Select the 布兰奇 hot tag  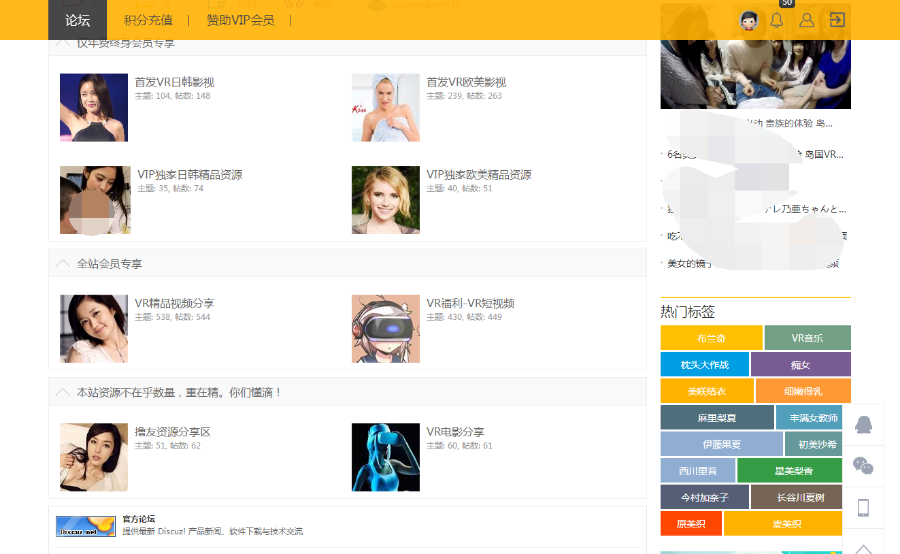point(711,338)
